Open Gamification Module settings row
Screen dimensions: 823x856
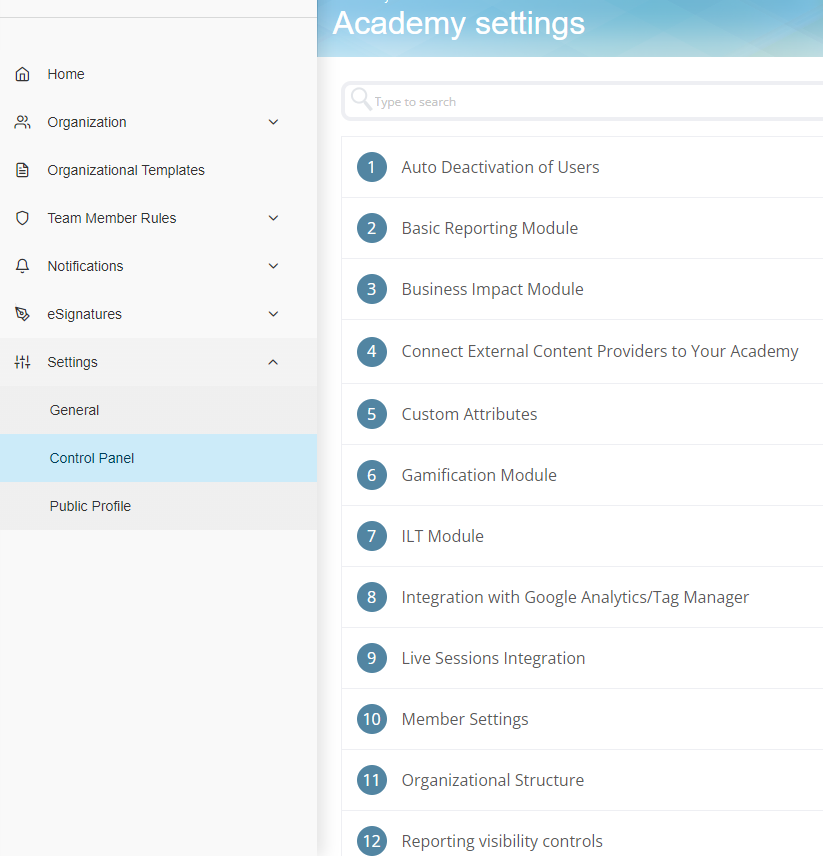(x=582, y=475)
